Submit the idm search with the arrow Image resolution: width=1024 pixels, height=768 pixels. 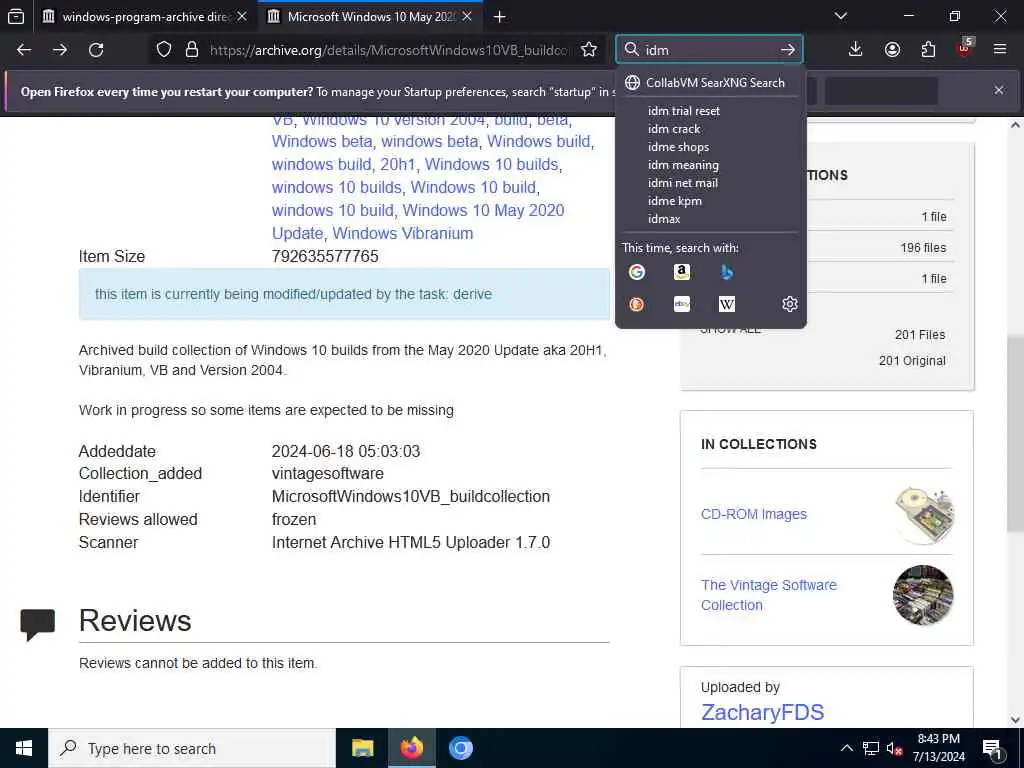coord(788,50)
